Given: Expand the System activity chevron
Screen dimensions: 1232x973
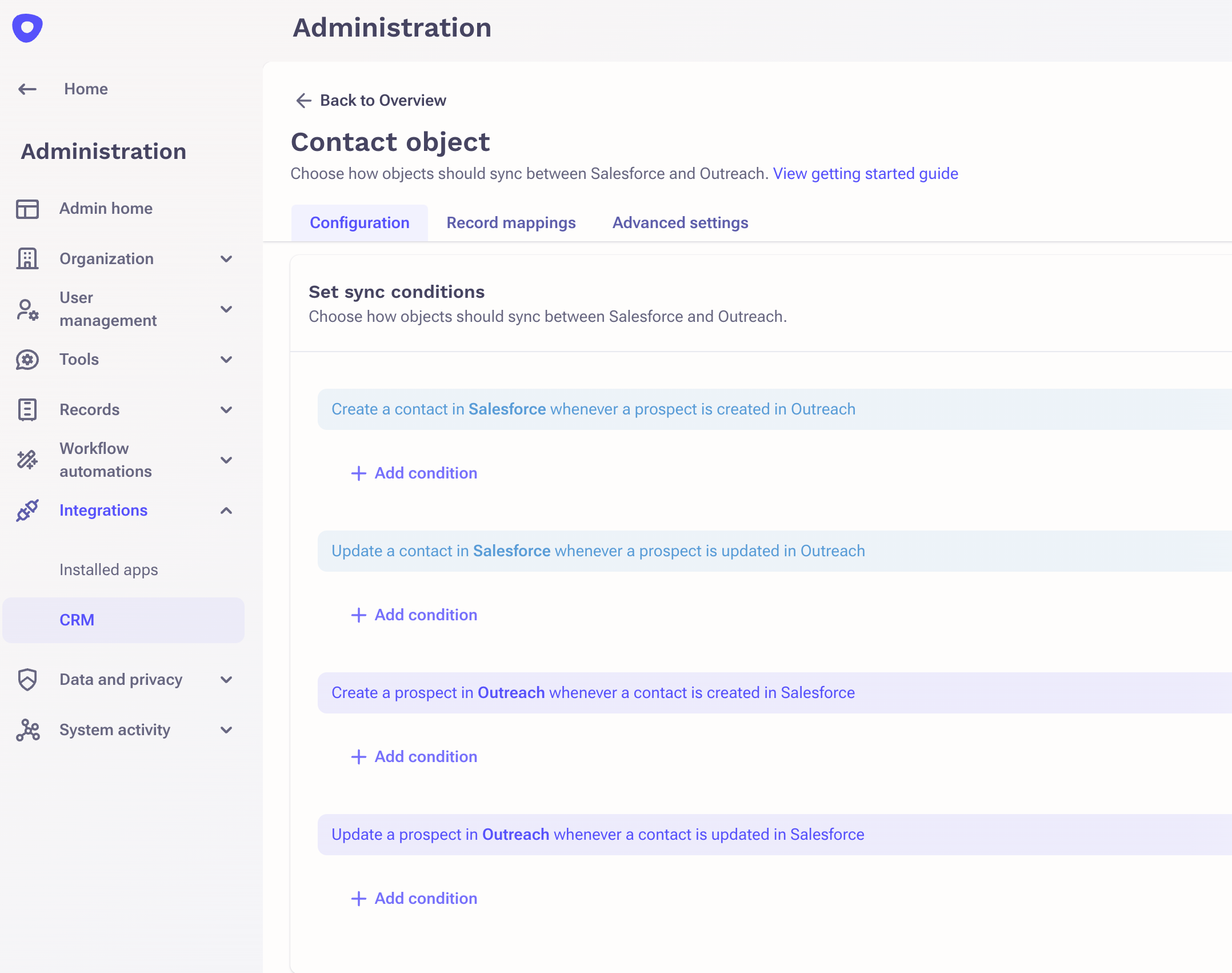Looking at the screenshot, I should pyautogui.click(x=226, y=730).
